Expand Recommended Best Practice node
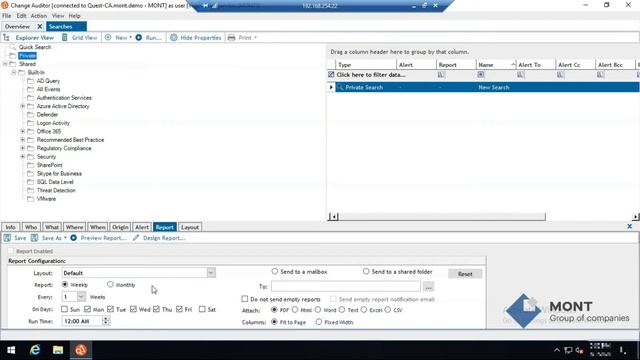Screen dimensions: 640x360 click(x=23, y=140)
